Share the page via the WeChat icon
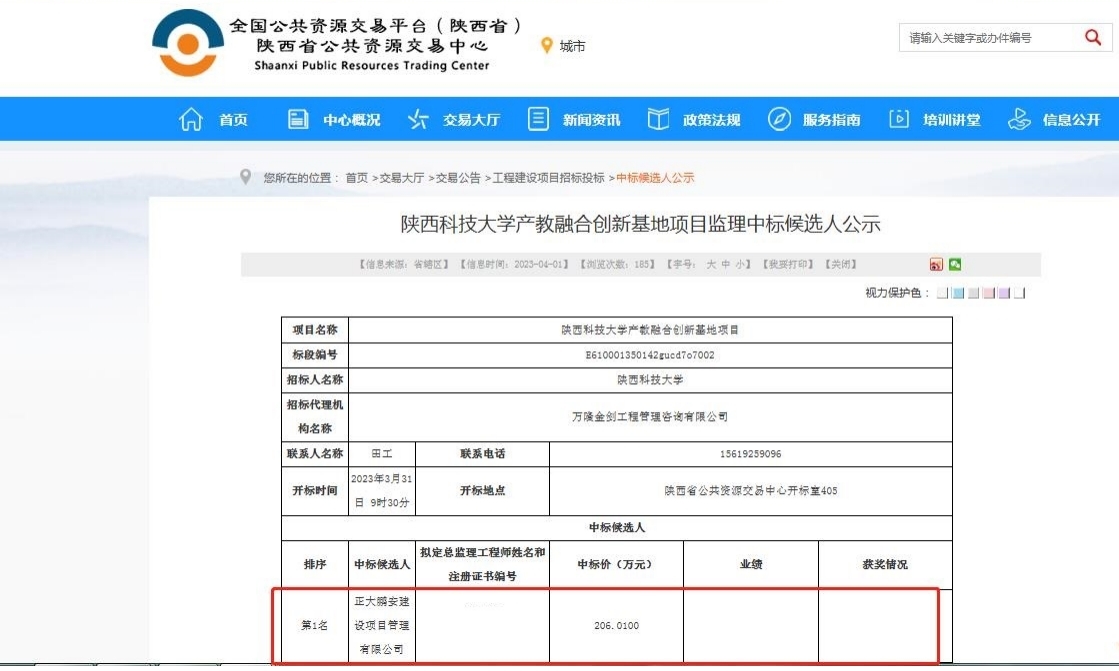Screen dimensions: 1119x671 955,264
